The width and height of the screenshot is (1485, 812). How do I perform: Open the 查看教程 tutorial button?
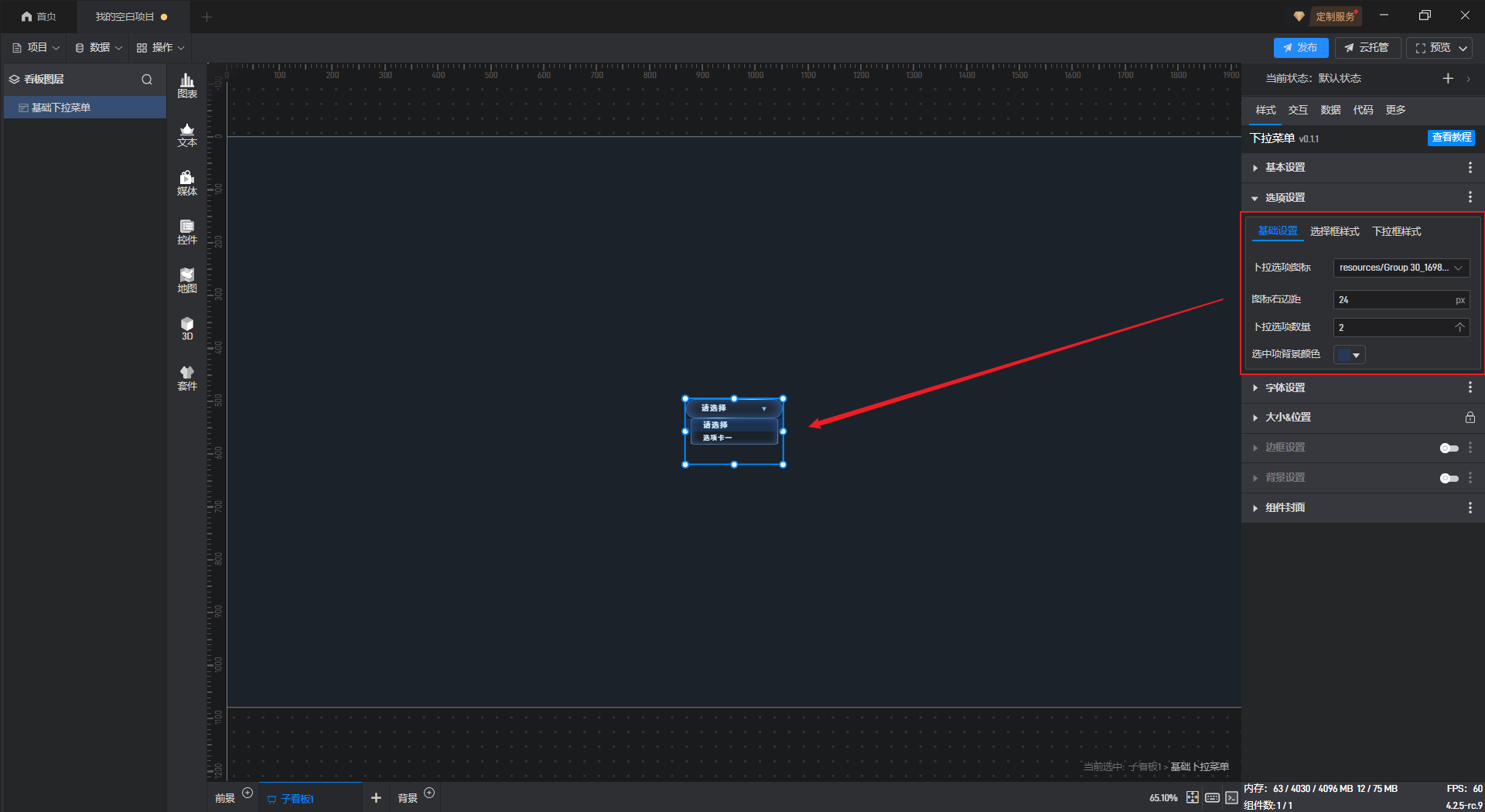[x=1451, y=138]
